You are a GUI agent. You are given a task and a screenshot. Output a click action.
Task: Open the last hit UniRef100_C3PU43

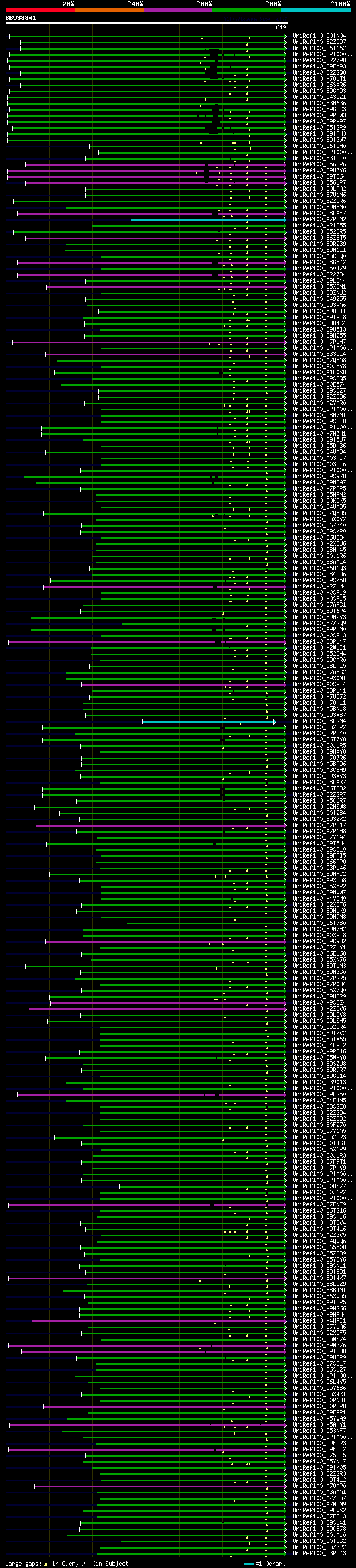(x=319, y=1554)
